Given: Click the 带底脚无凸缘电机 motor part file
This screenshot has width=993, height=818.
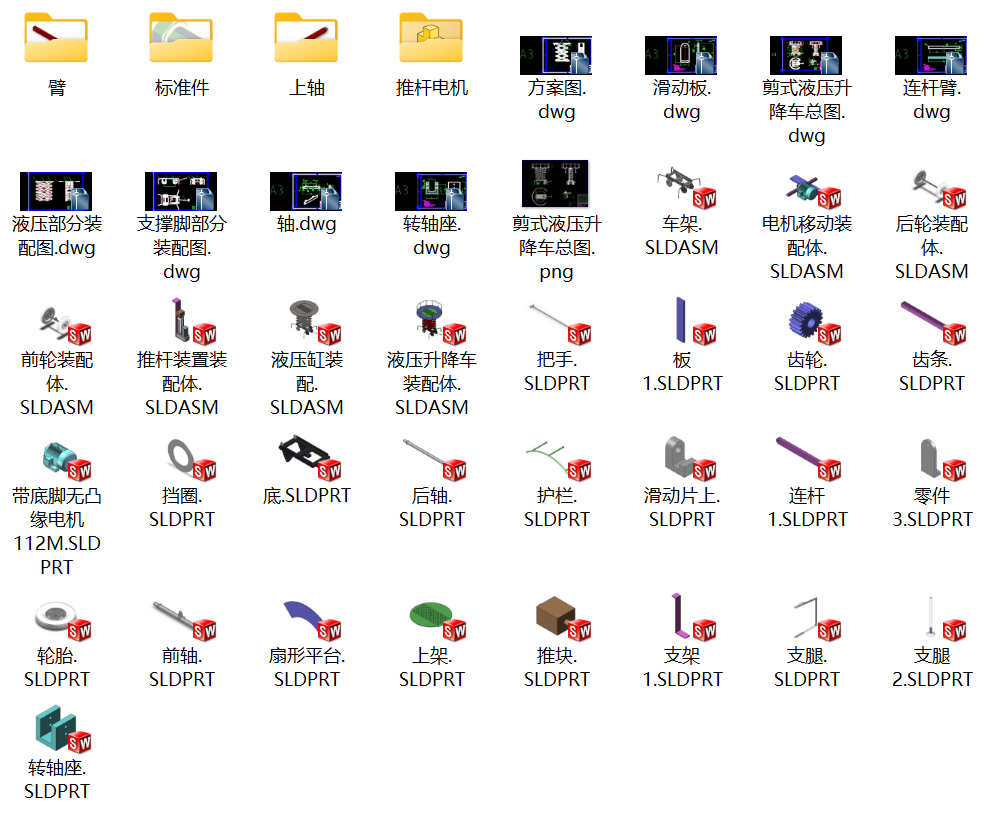Looking at the screenshot, I should click(x=56, y=458).
